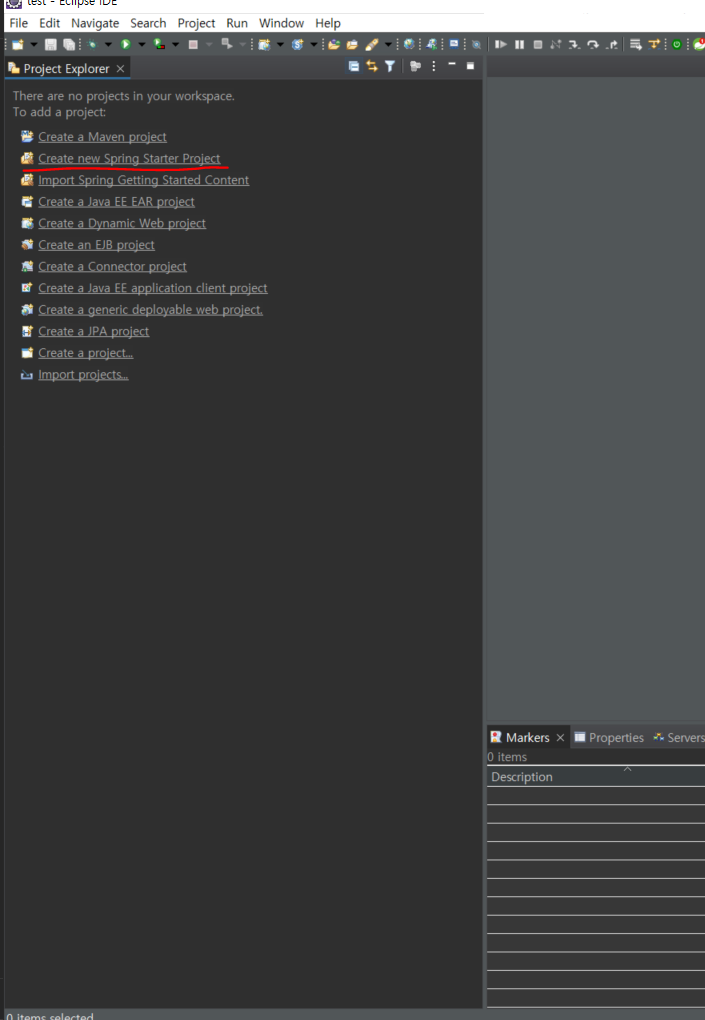Click the Suspend (pause) toolbar icon
705x1020 pixels.
tap(519, 44)
